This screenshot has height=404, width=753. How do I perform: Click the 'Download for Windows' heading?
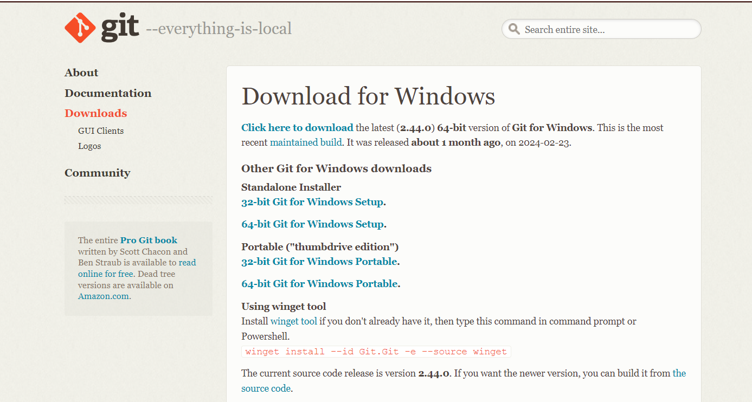[368, 96]
